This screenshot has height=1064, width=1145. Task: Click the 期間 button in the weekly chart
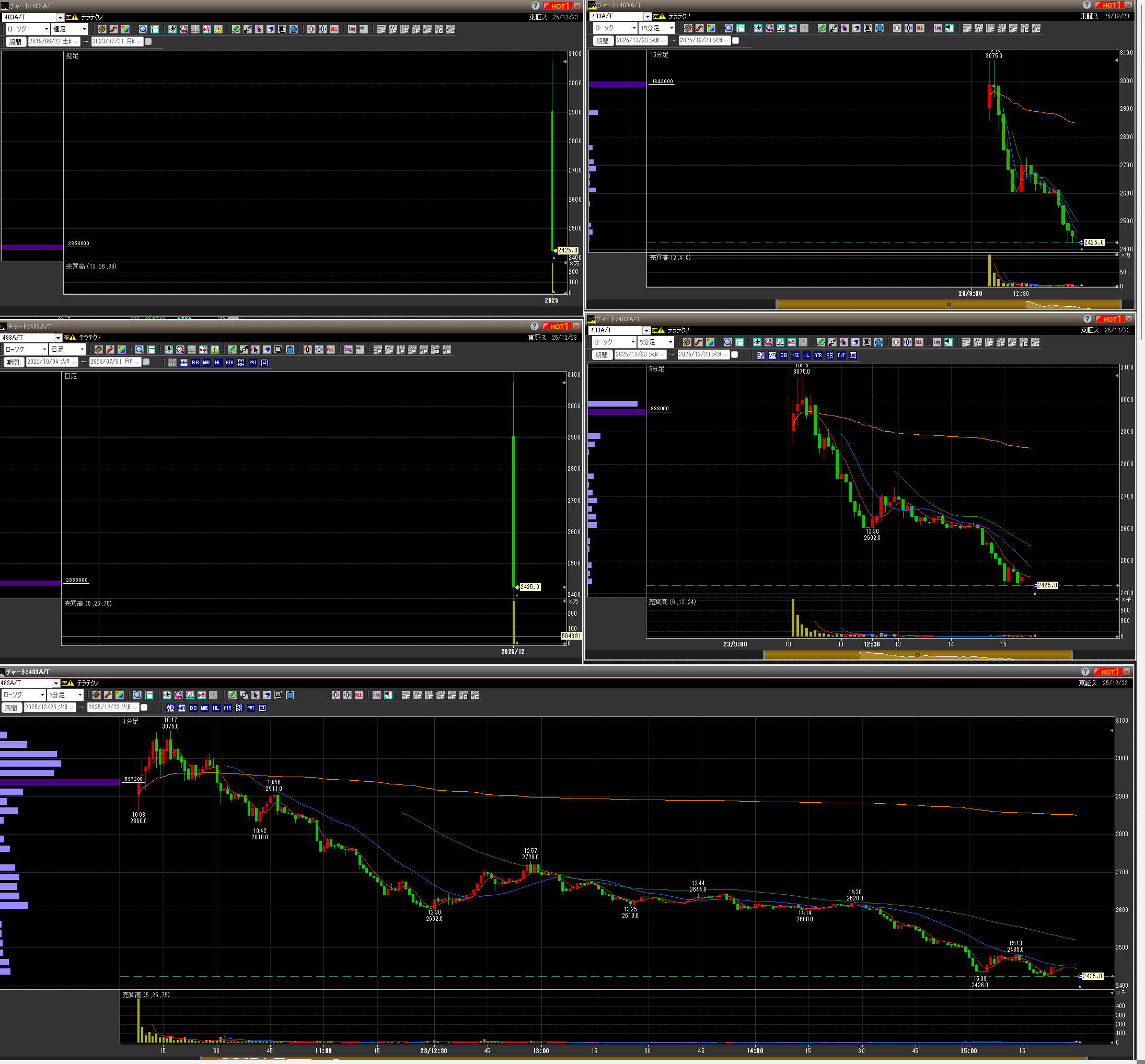(x=15, y=41)
